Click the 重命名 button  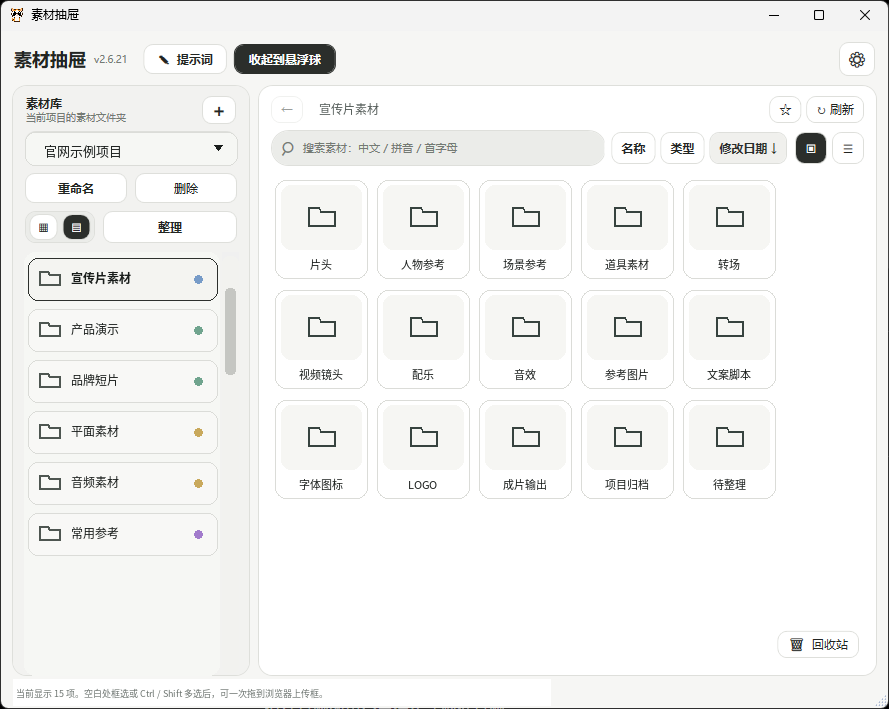[x=76, y=188]
